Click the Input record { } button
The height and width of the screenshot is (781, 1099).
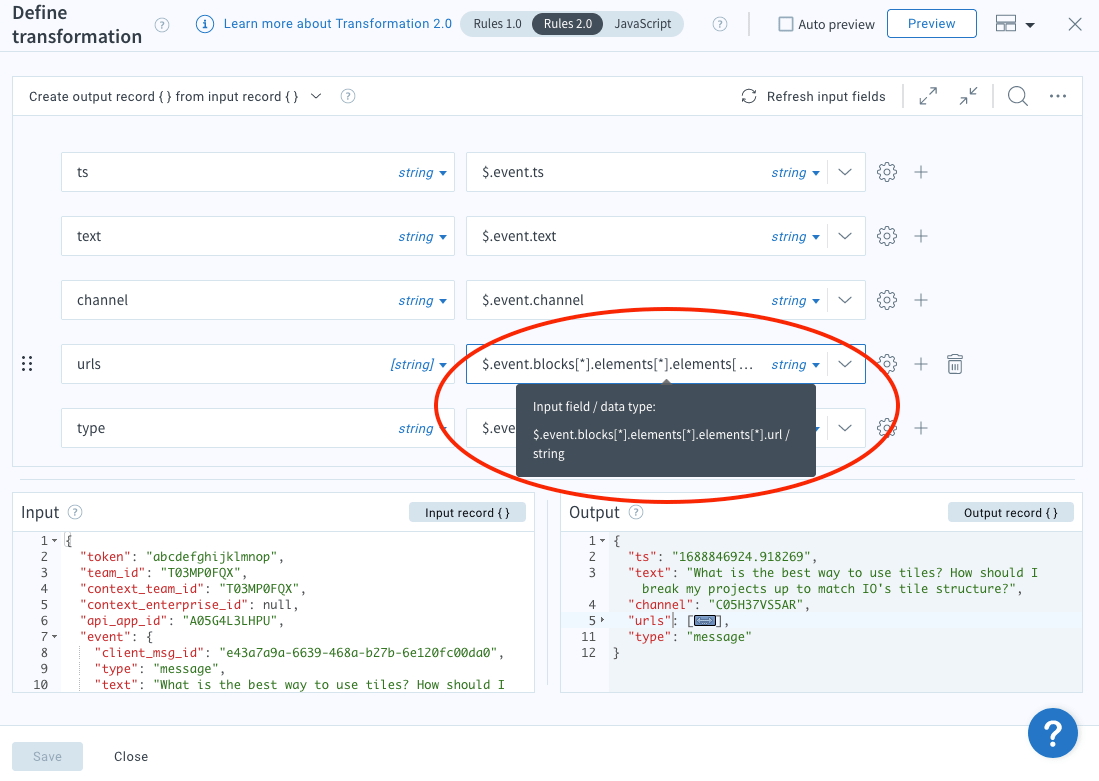coord(467,512)
